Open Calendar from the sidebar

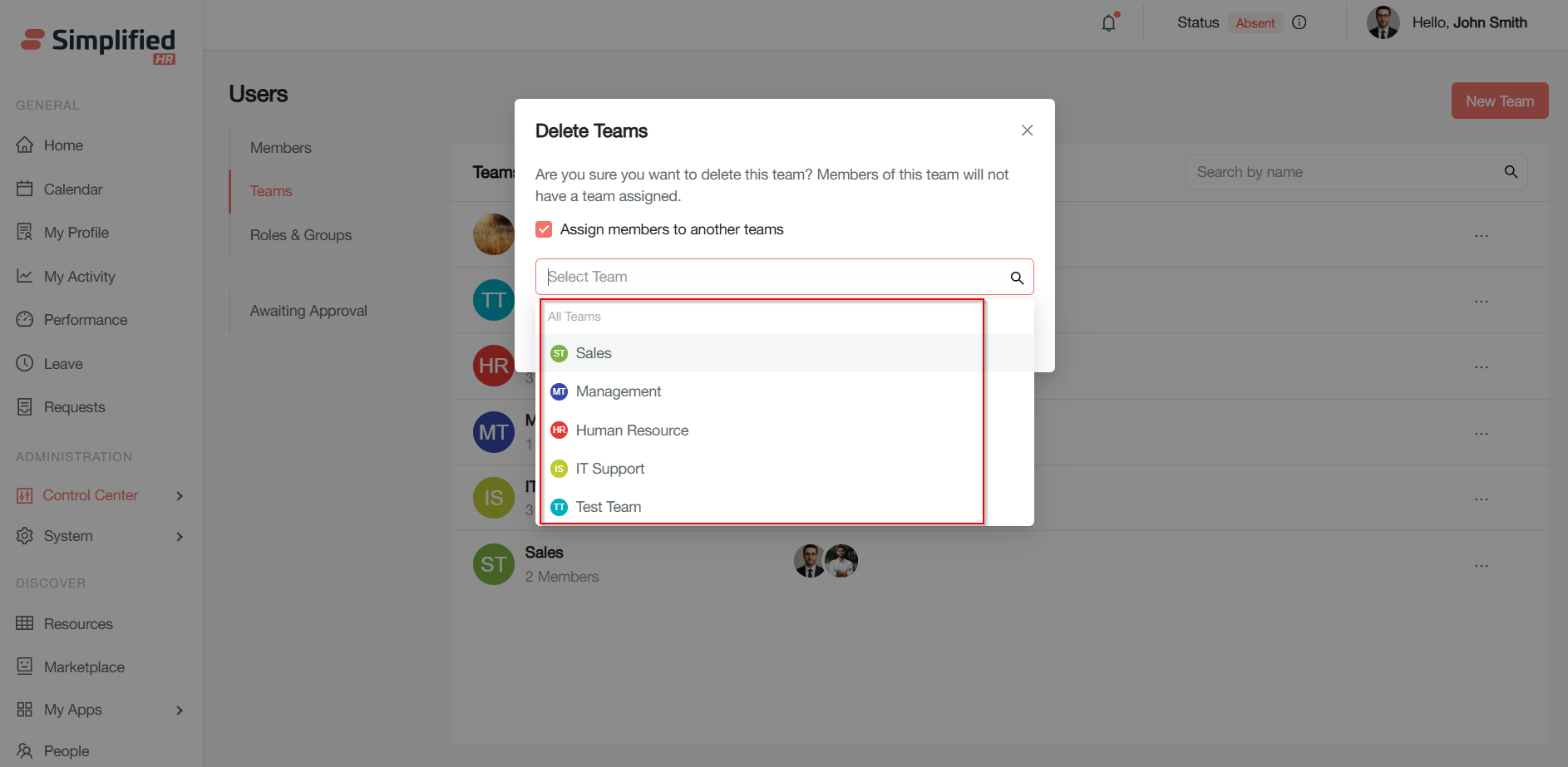[x=72, y=189]
